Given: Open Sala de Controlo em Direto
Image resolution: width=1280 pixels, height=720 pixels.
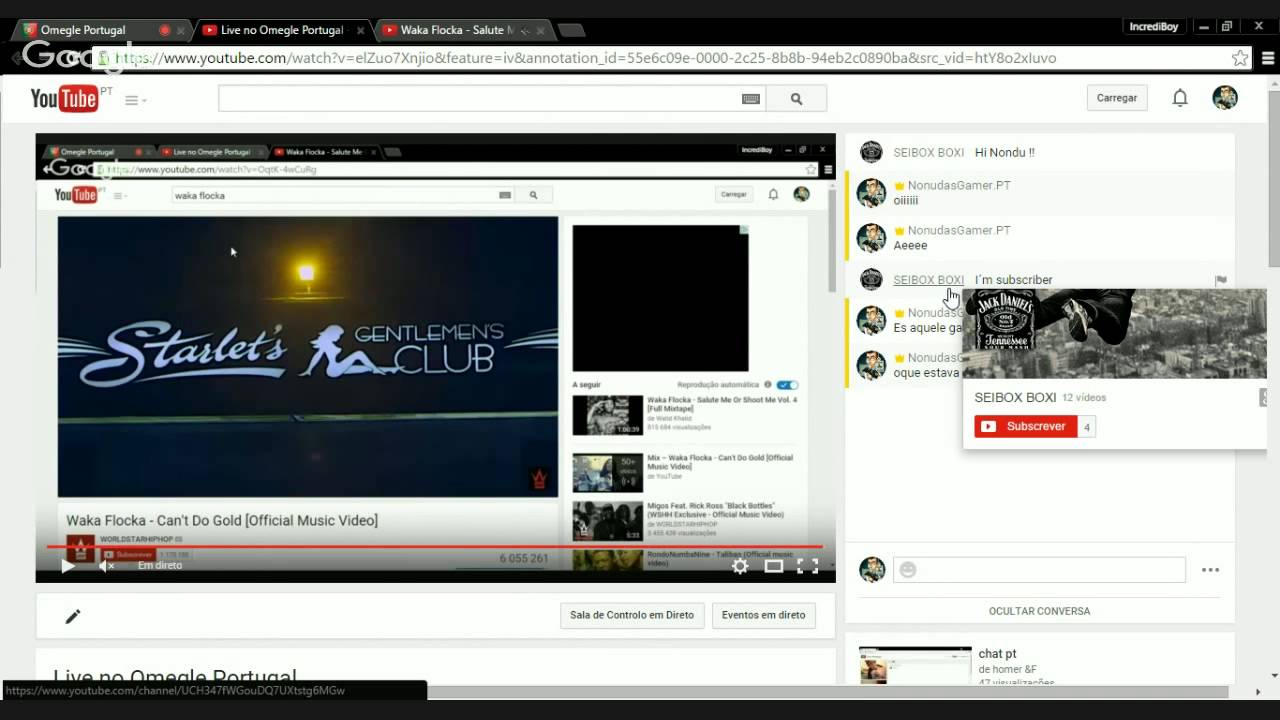Looking at the screenshot, I should pos(632,615).
